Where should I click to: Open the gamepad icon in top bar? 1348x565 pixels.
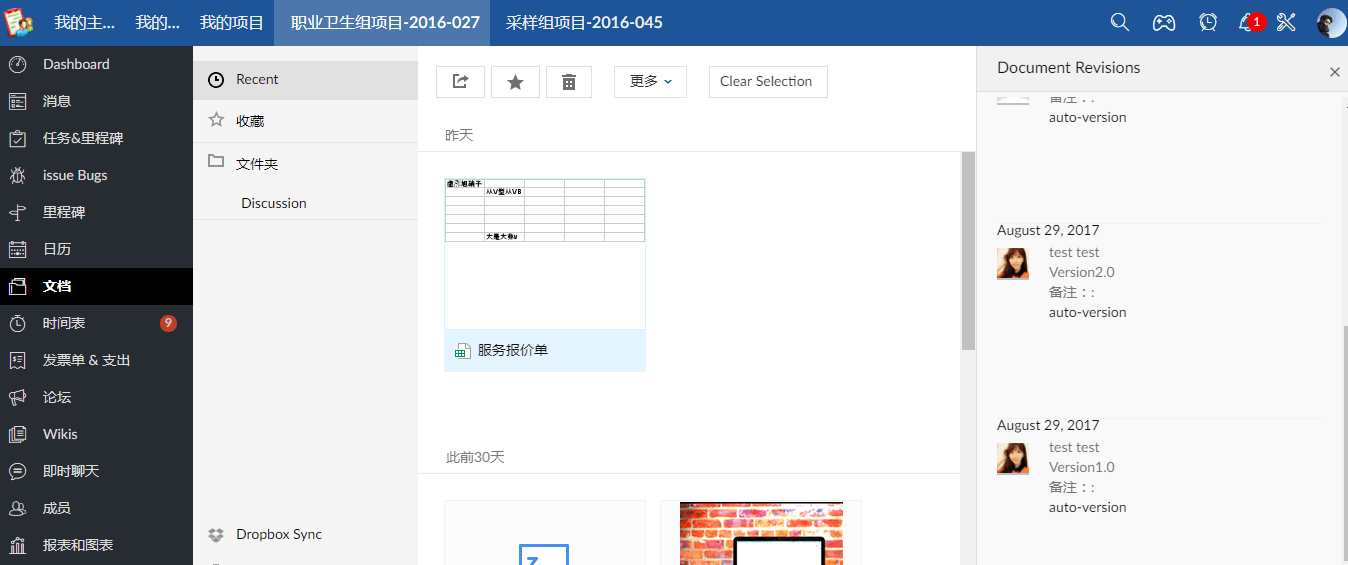(1164, 22)
